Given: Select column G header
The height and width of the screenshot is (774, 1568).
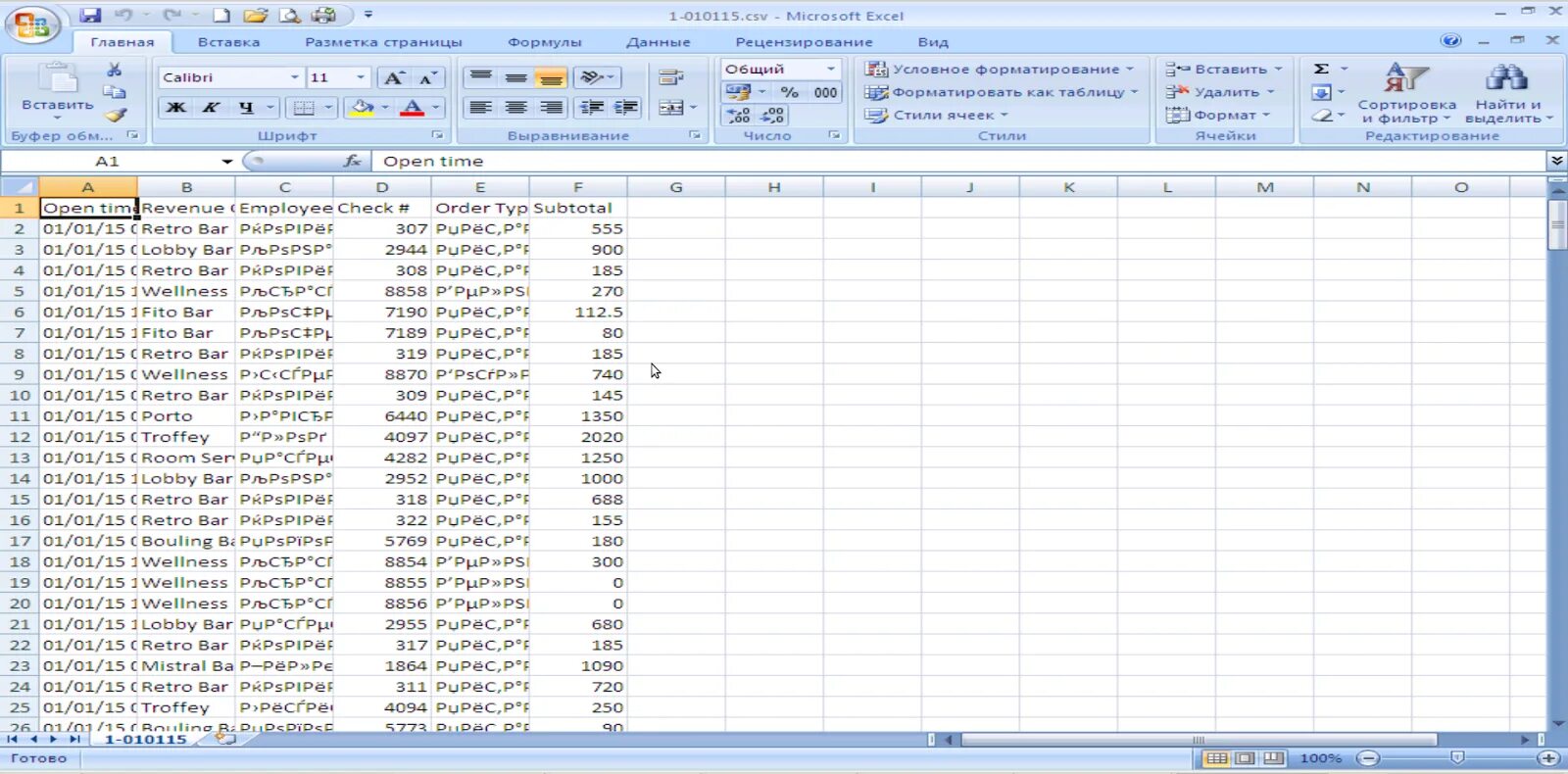Looking at the screenshot, I should 676,187.
